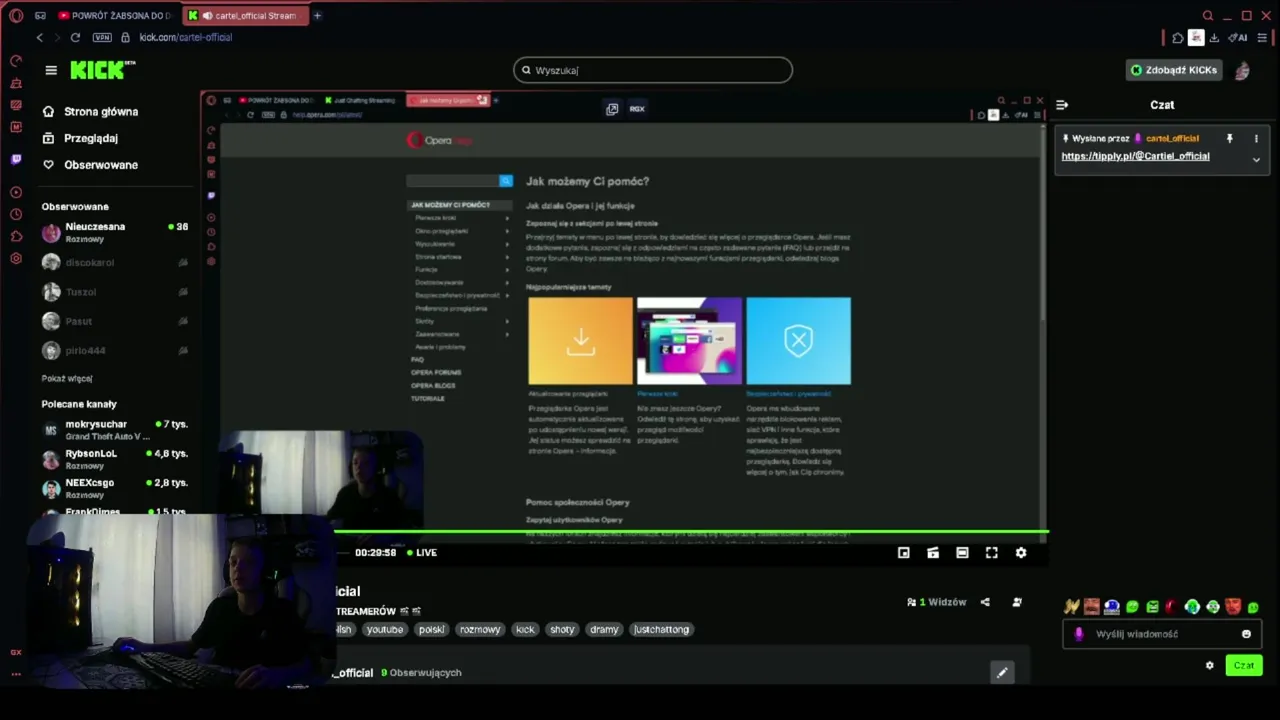This screenshot has width=1280, height=720.
Task: Search tabs using magnifier in title bar
Action: (x=1208, y=16)
